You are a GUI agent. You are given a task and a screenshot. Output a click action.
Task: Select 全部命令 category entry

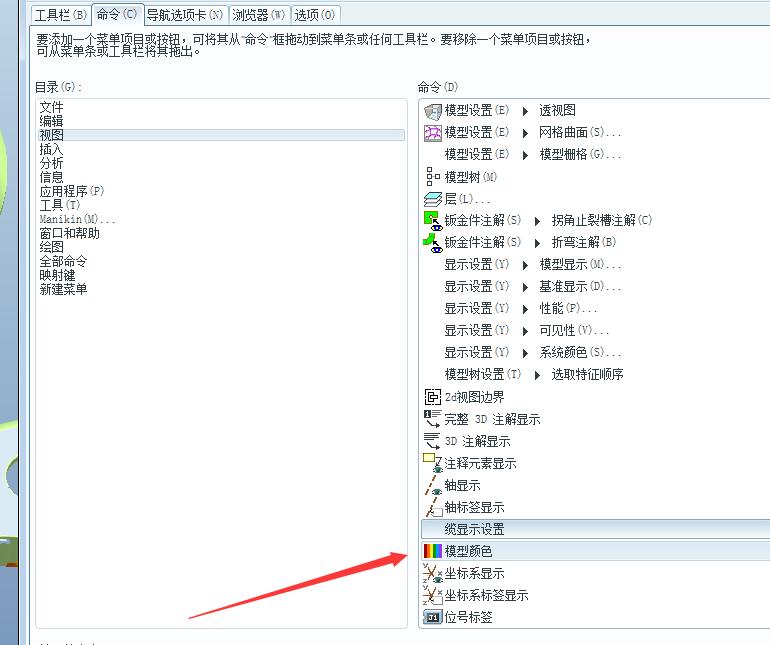[x=63, y=261]
